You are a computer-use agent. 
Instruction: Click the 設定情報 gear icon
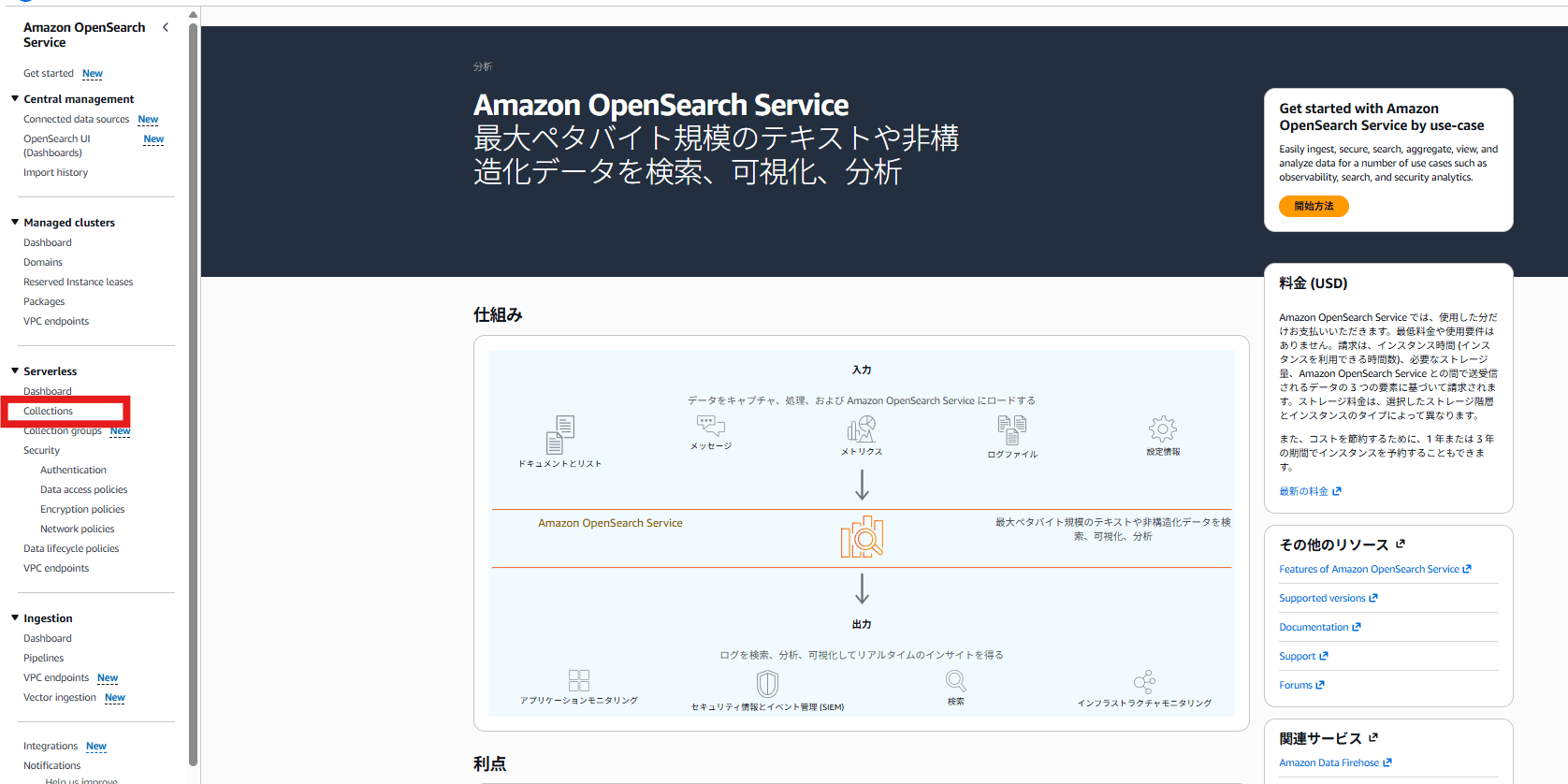(x=1163, y=429)
